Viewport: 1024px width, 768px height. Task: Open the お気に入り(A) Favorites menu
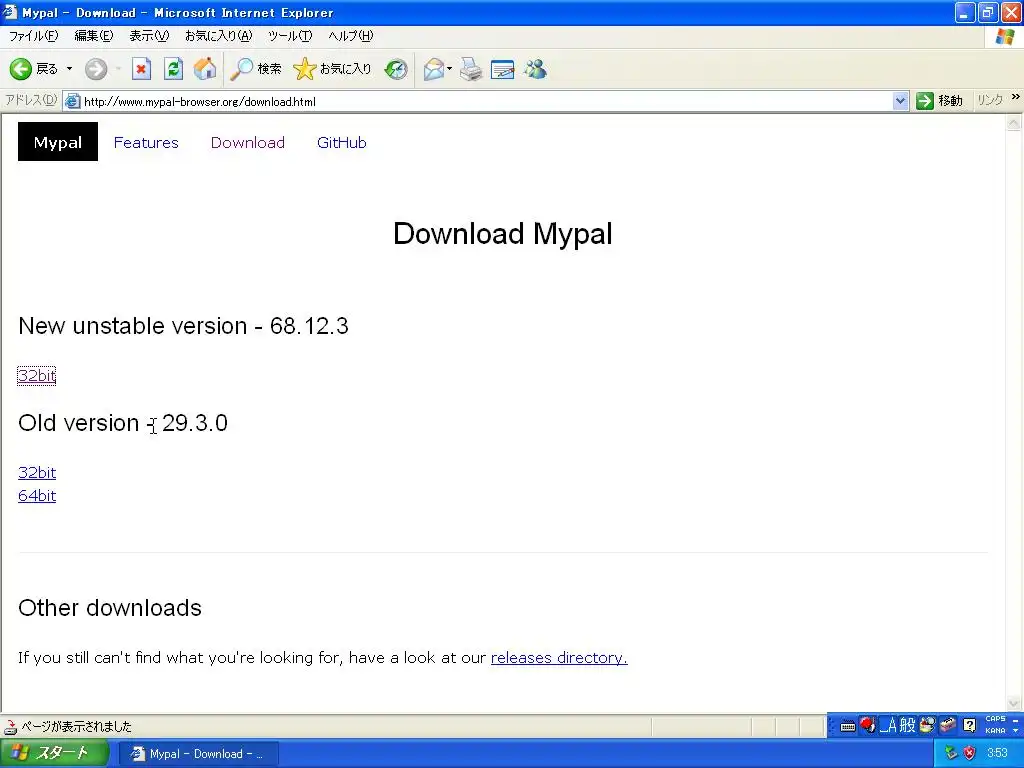coord(218,36)
